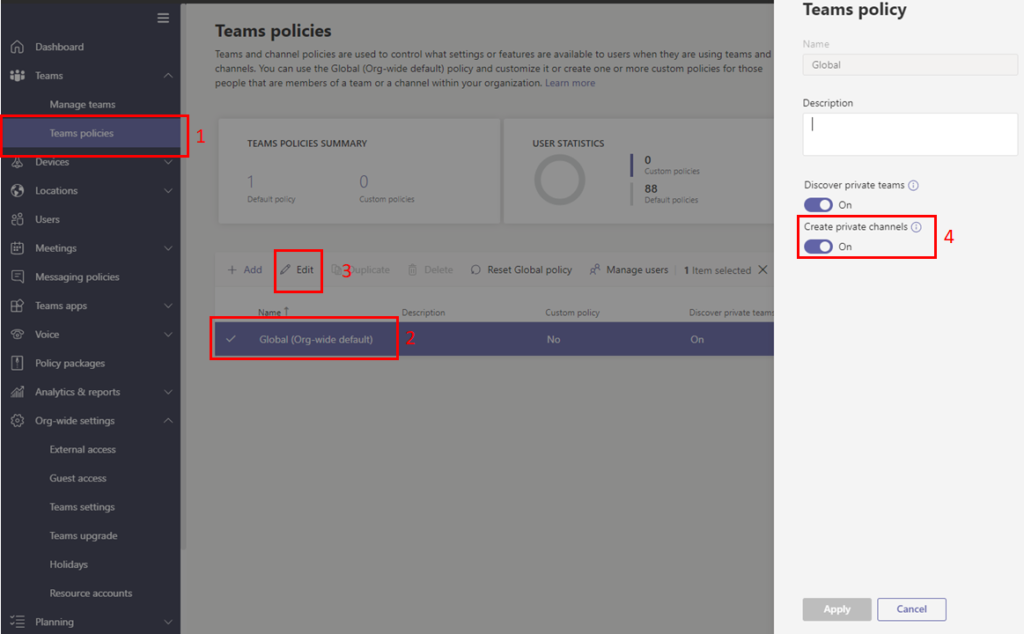Open Resource accounts in sidebar

pyautogui.click(x=91, y=592)
